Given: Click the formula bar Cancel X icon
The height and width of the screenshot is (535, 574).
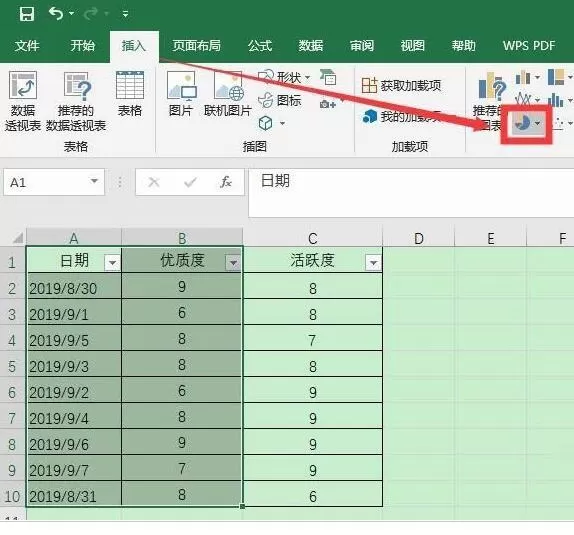Looking at the screenshot, I should [x=154, y=182].
